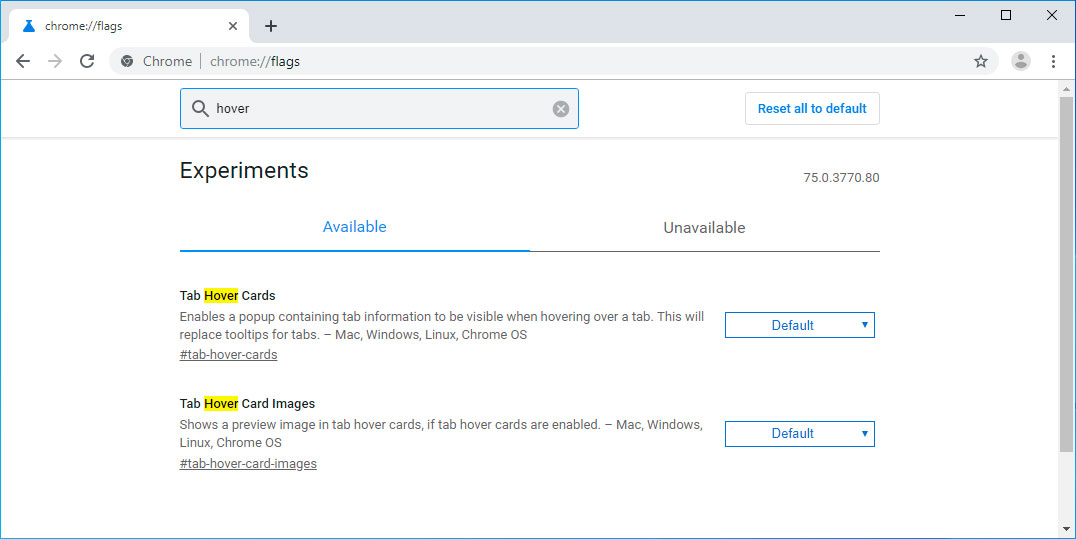Click the address bar URL text
This screenshot has width=1076, height=539.
pos(255,61)
